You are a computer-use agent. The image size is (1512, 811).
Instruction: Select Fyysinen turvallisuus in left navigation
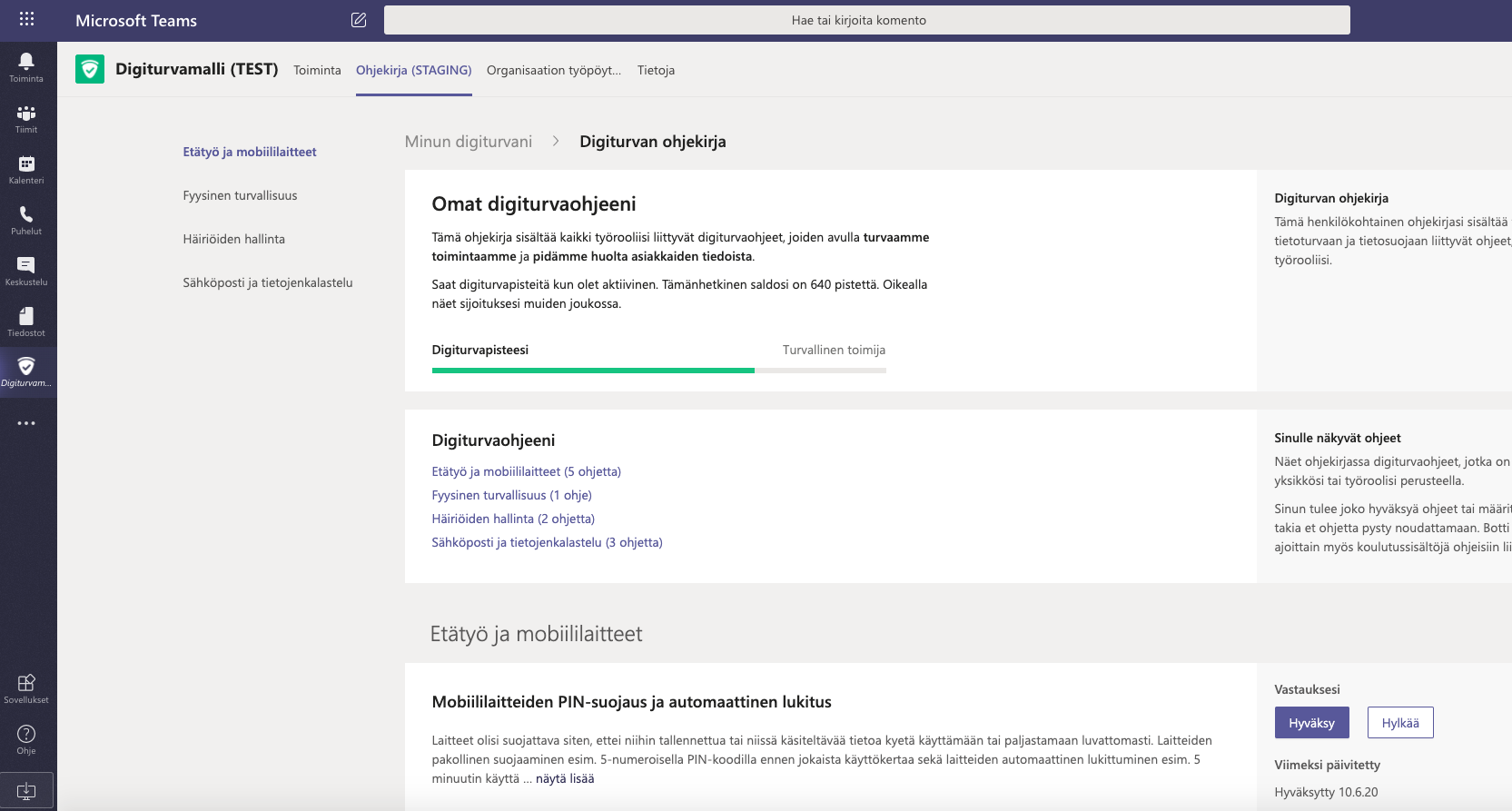click(x=240, y=195)
